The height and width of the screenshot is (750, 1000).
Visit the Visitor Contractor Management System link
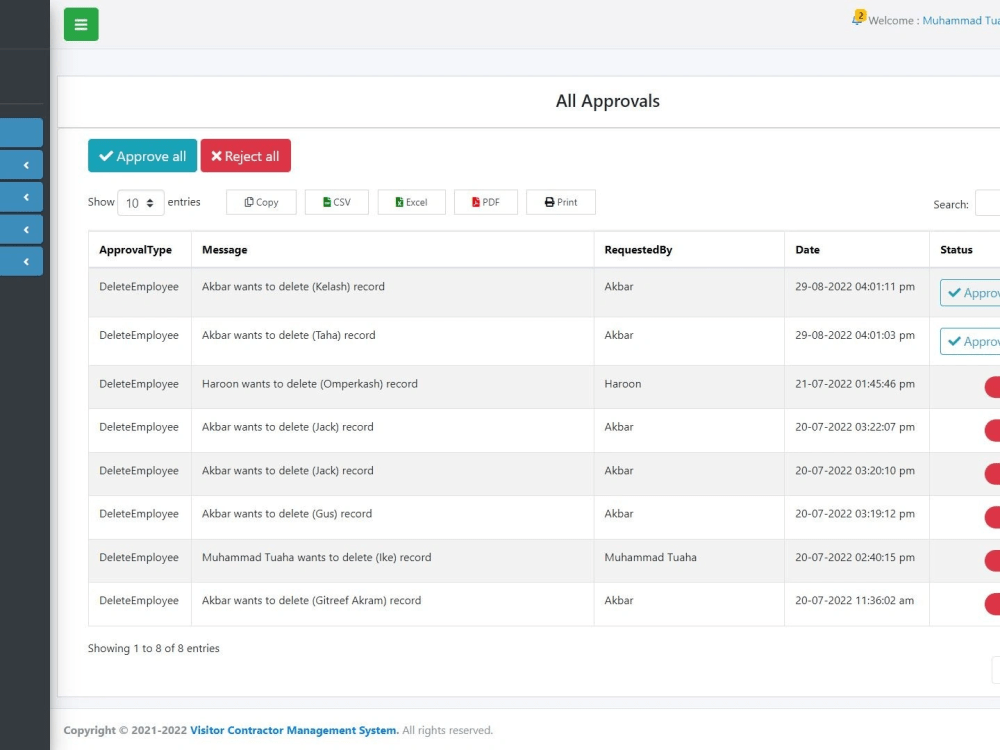[x=292, y=730]
